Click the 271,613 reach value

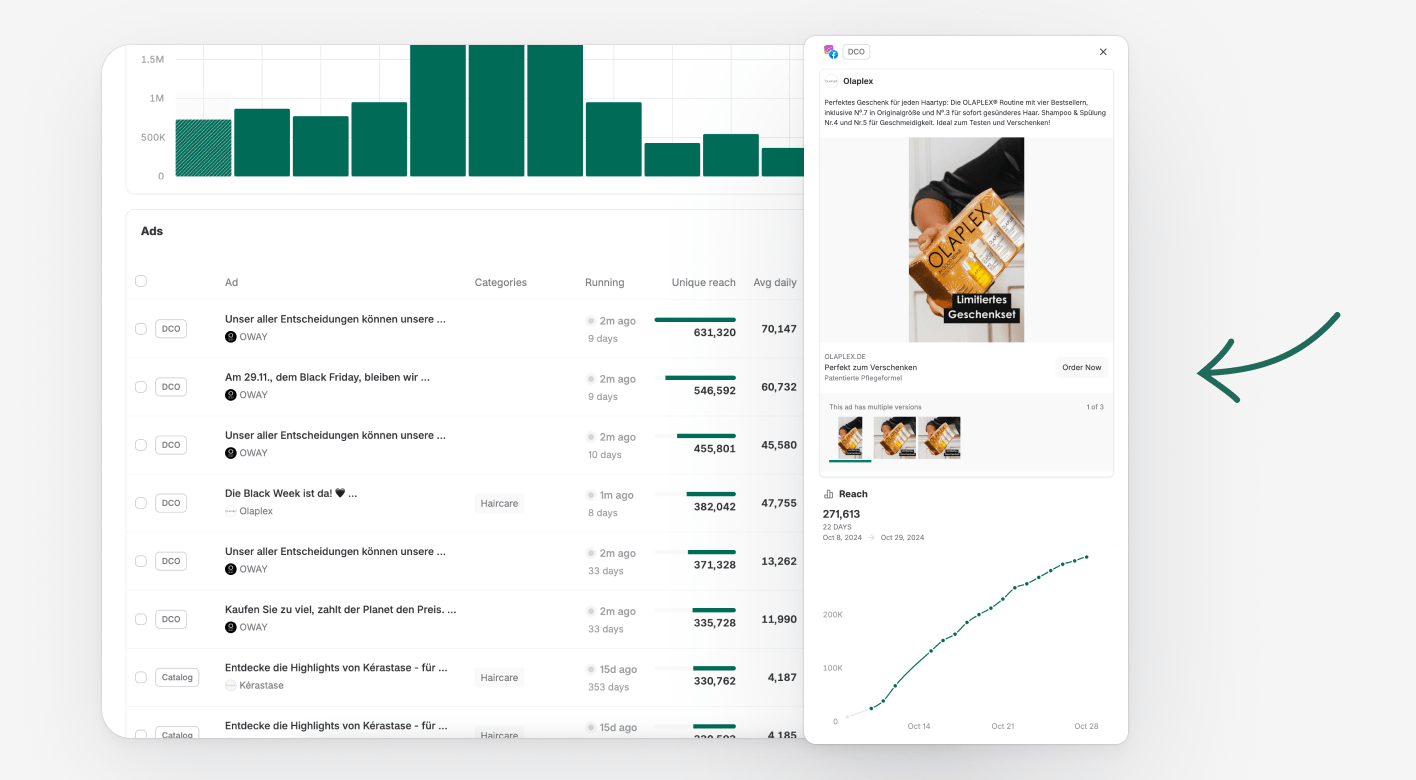tap(841, 514)
